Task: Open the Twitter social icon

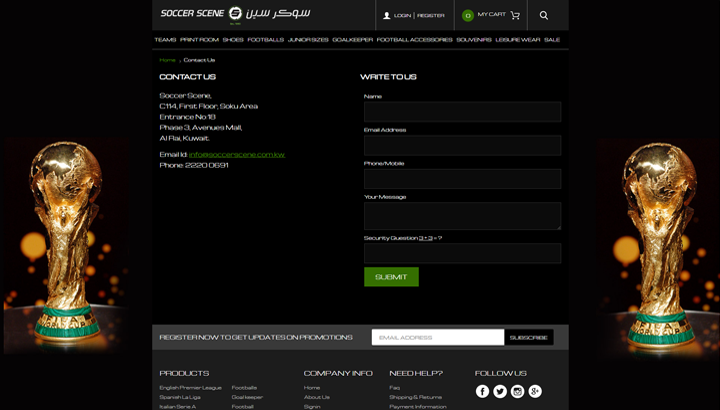Action: pyautogui.click(x=500, y=391)
